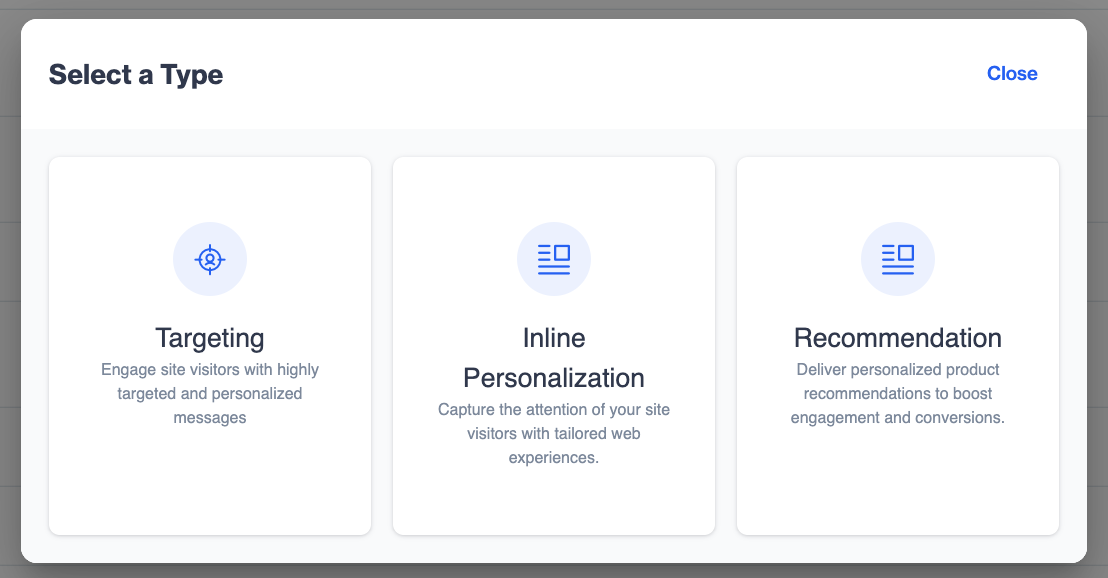Screen dimensions: 1108x578
Task: Click blank area above the Recommendation icon
Action: (897, 189)
